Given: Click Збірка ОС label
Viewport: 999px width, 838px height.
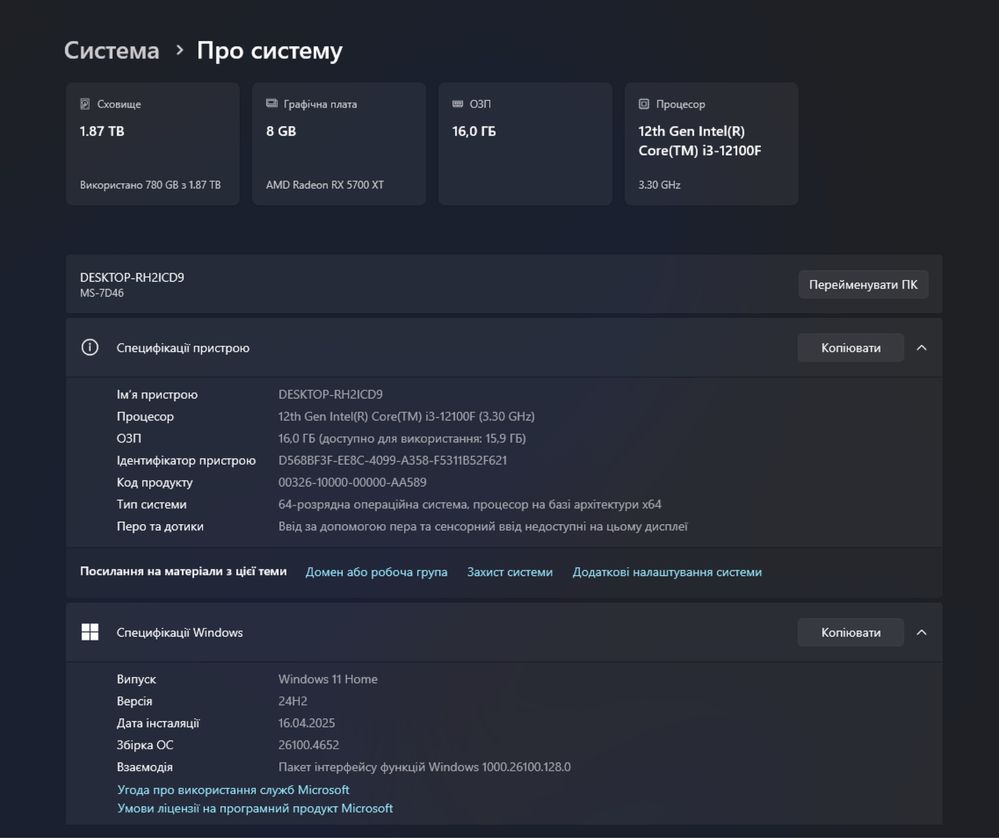Looking at the screenshot, I should pyautogui.click(x=145, y=745).
